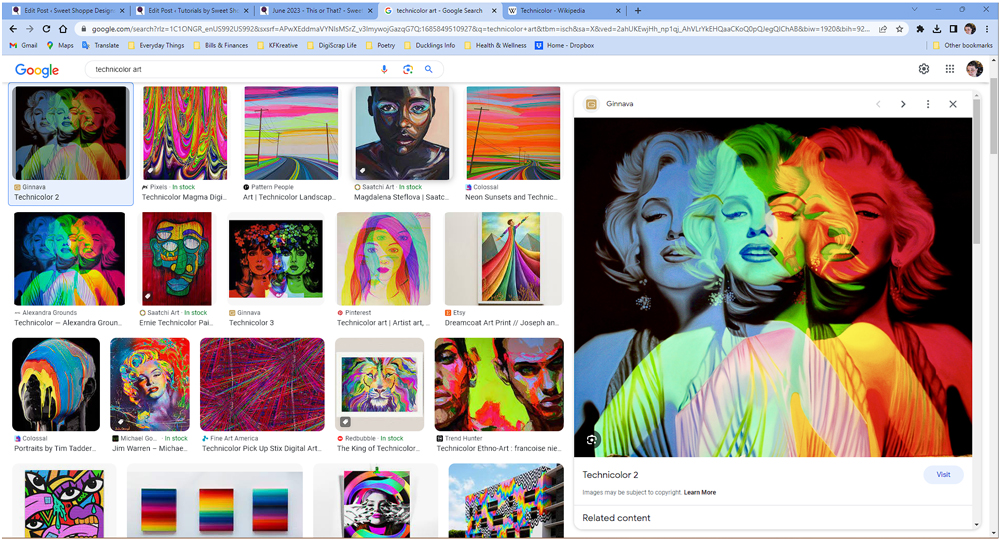The image size is (1000, 540).
Task: Start voice search with the microphone icon
Action: (384, 69)
